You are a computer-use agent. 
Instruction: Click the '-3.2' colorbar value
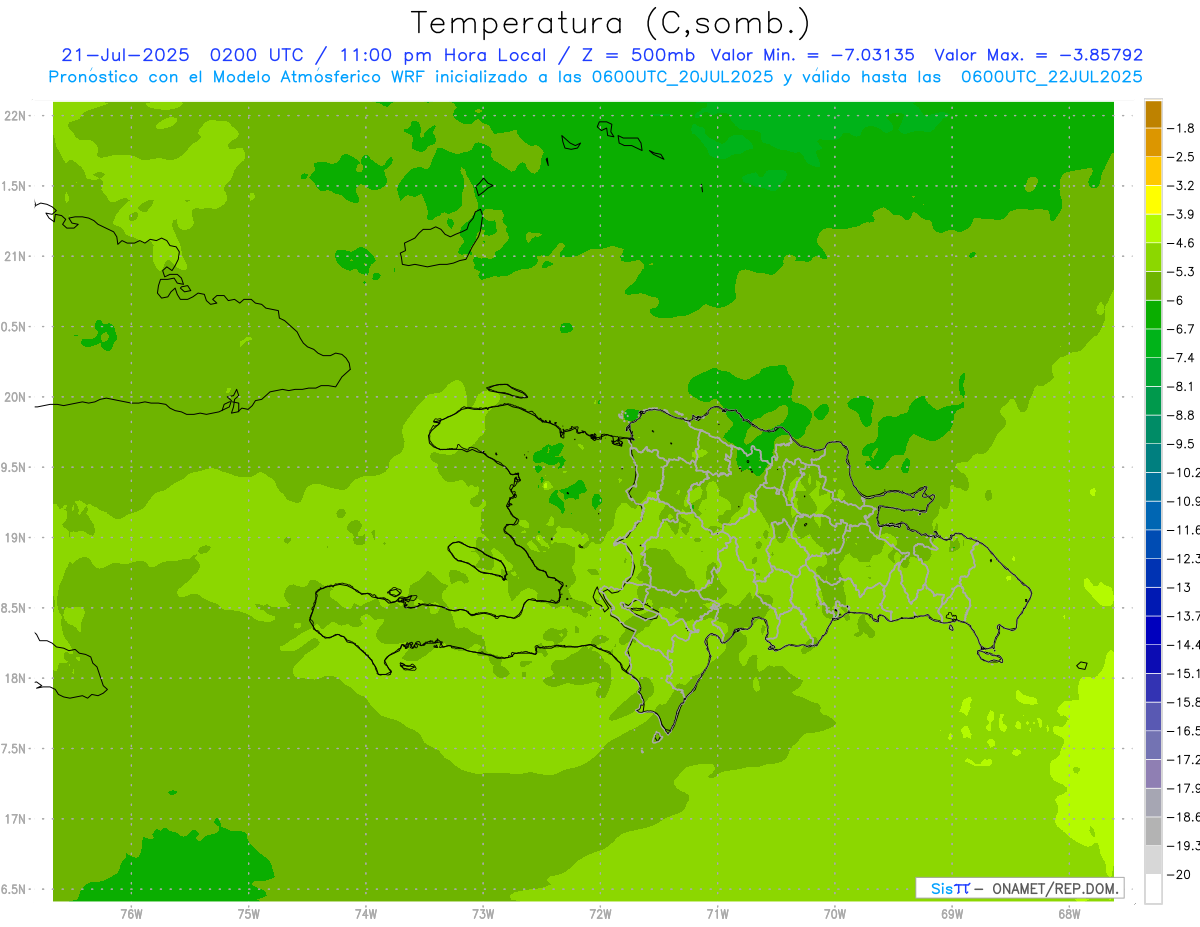[1181, 186]
